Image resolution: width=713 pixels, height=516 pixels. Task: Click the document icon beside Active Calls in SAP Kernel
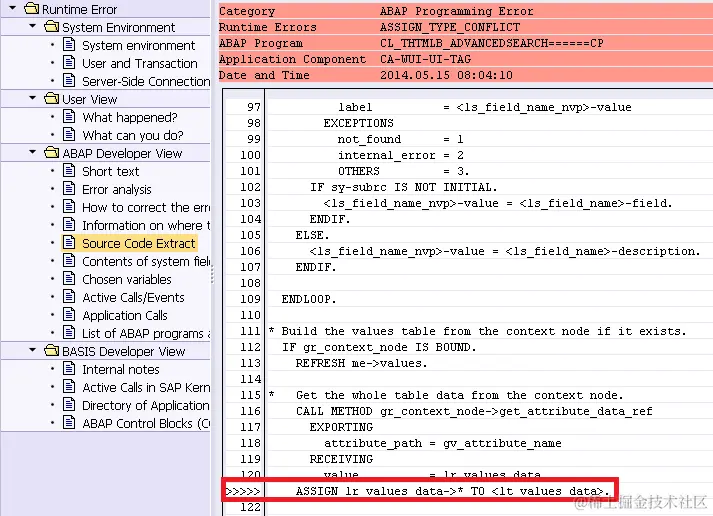coord(69,386)
